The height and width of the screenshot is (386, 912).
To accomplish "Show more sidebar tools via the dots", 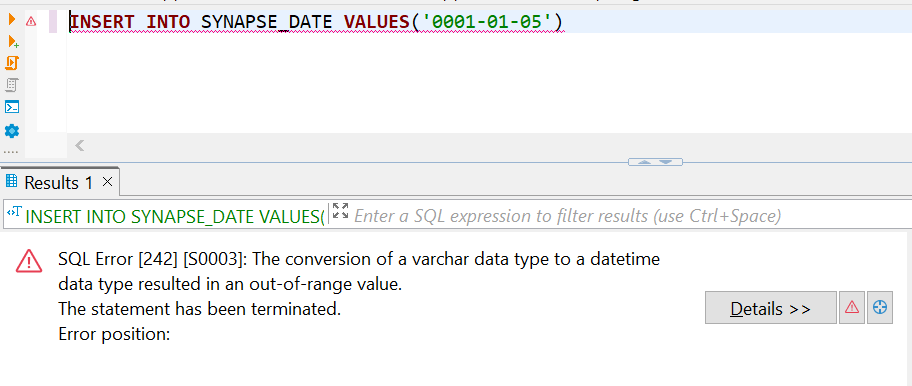I will 11,152.
